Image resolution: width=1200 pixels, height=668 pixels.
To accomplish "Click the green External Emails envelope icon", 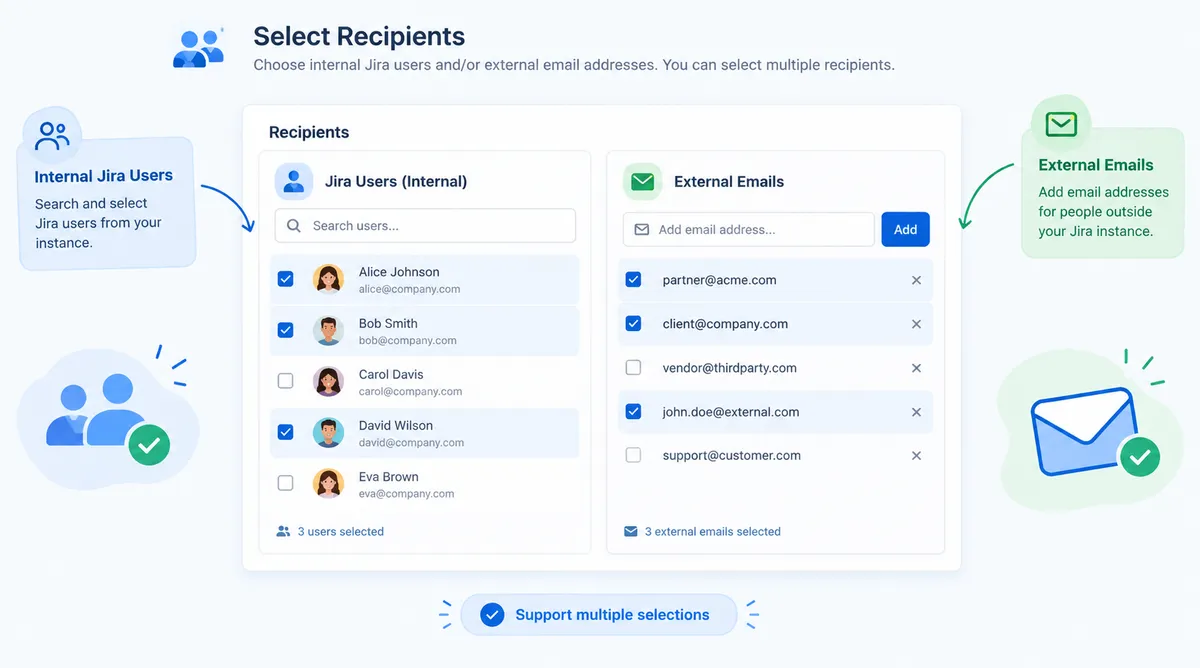I will tap(642, 181).
